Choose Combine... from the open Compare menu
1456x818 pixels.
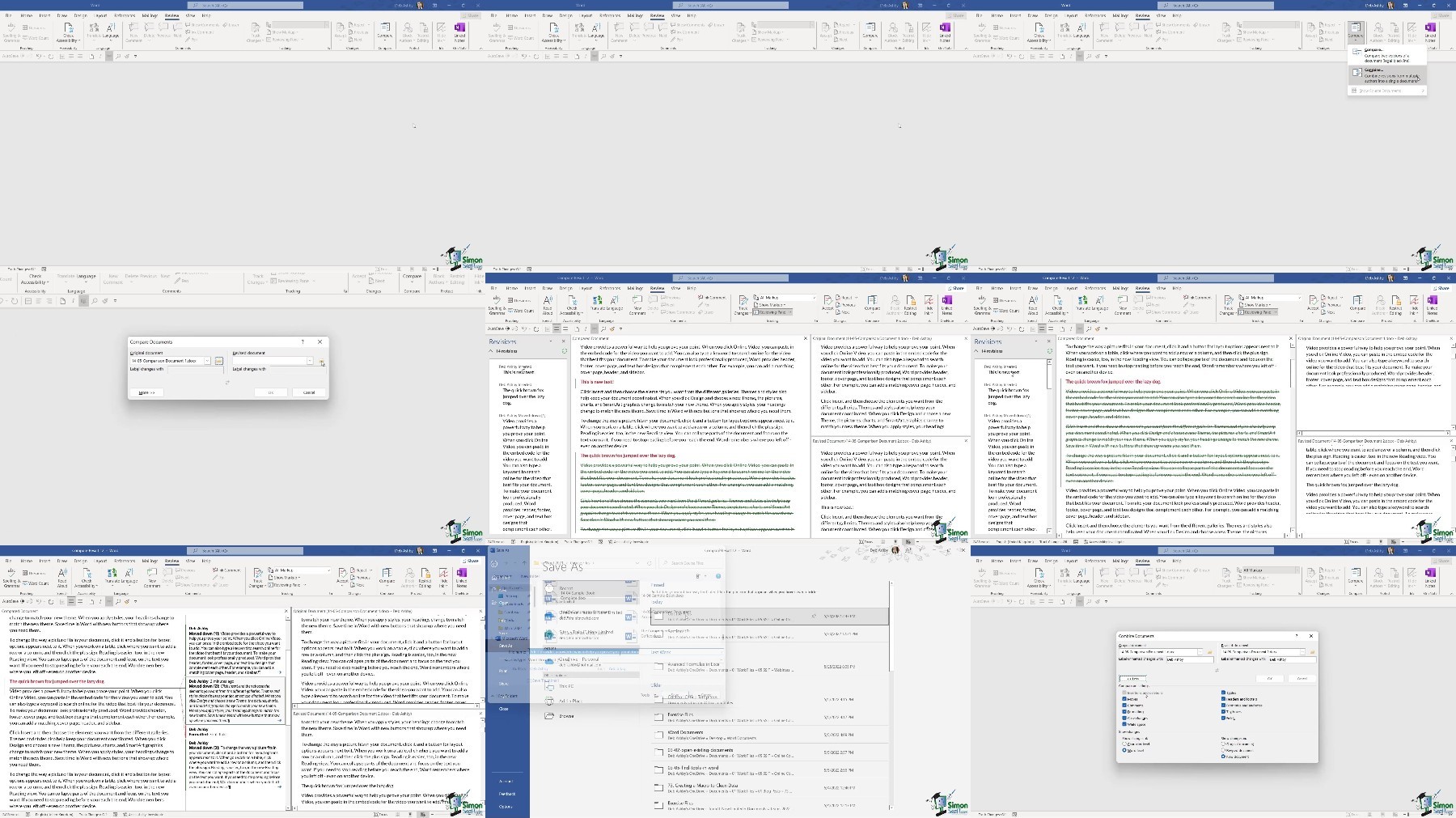pyautogui.click(x=1387, y=75)
